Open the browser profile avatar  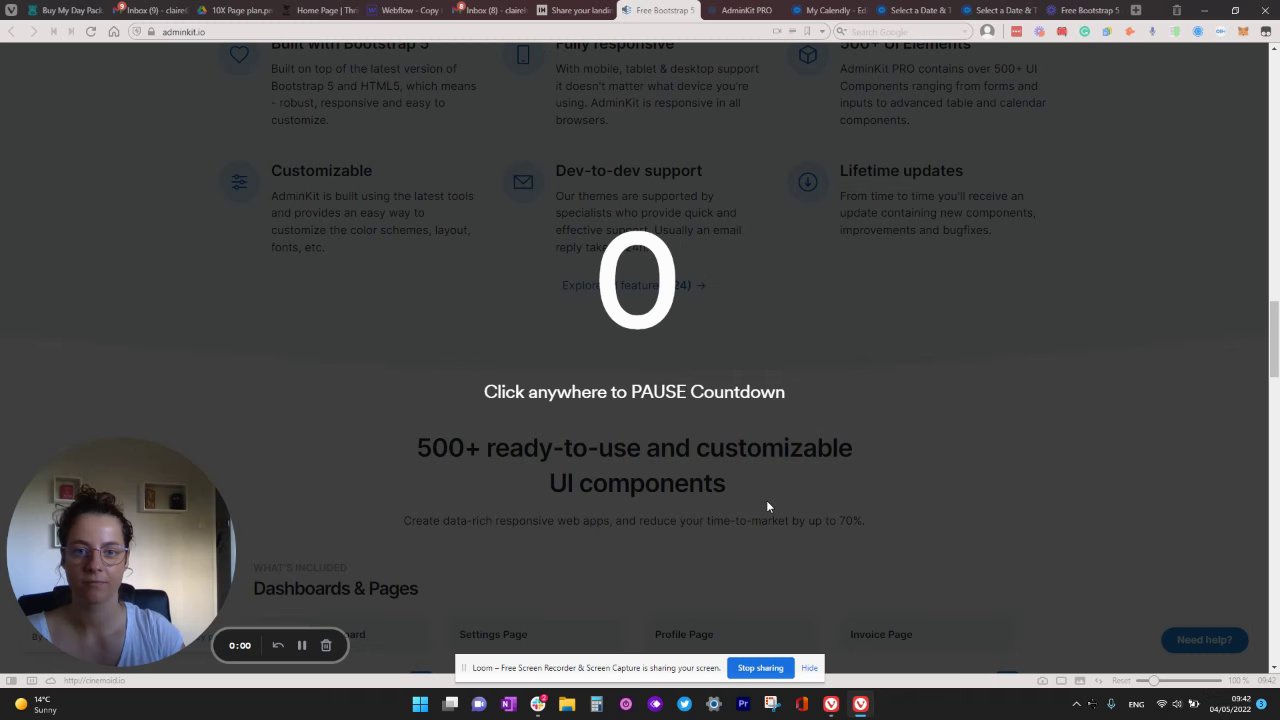[988, 32]
